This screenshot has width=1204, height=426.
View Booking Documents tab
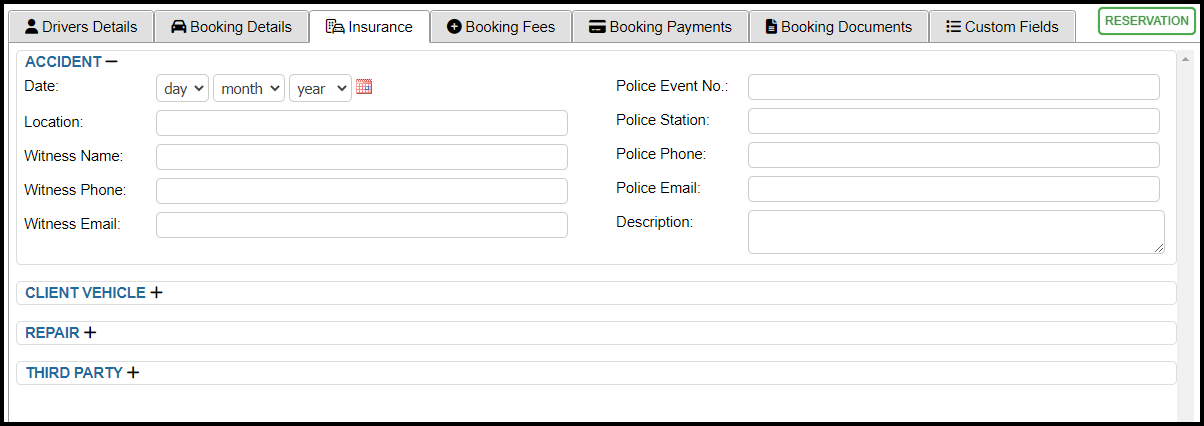pos(839,27)
